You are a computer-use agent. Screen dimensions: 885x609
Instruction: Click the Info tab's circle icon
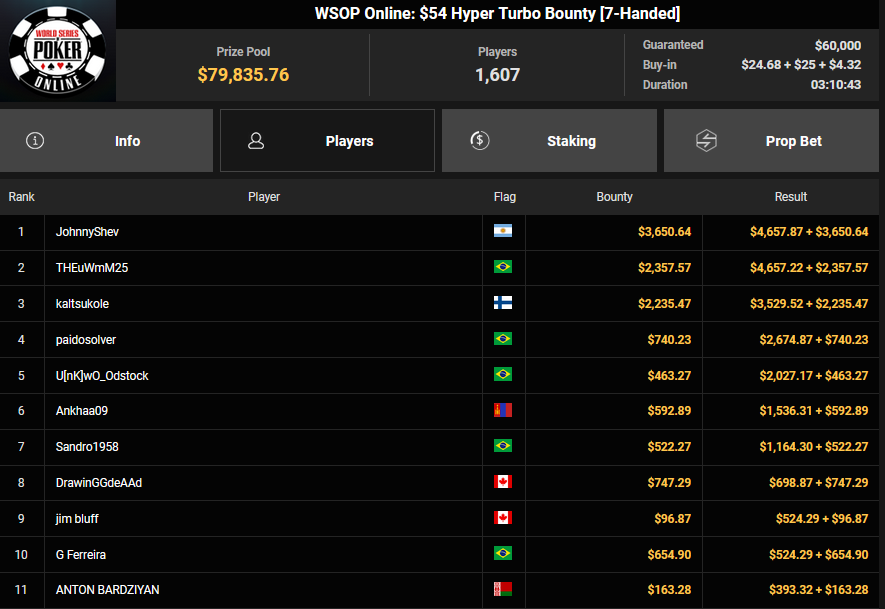tap(35, 141)
